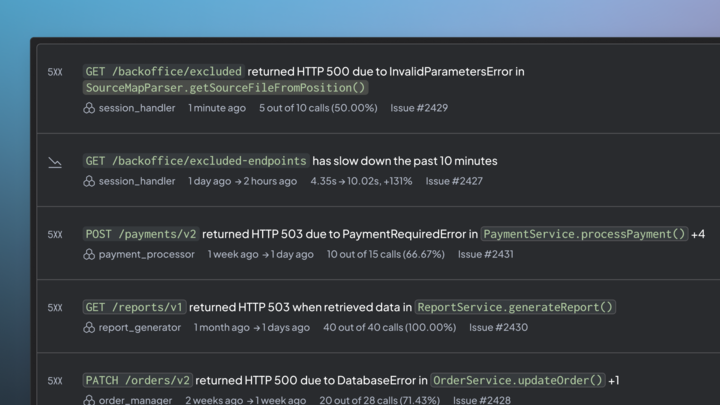Viewport: 720px width, 405px height.
Task: Click the service icon next to payment_processor
Action: click(x=89, y=254)
